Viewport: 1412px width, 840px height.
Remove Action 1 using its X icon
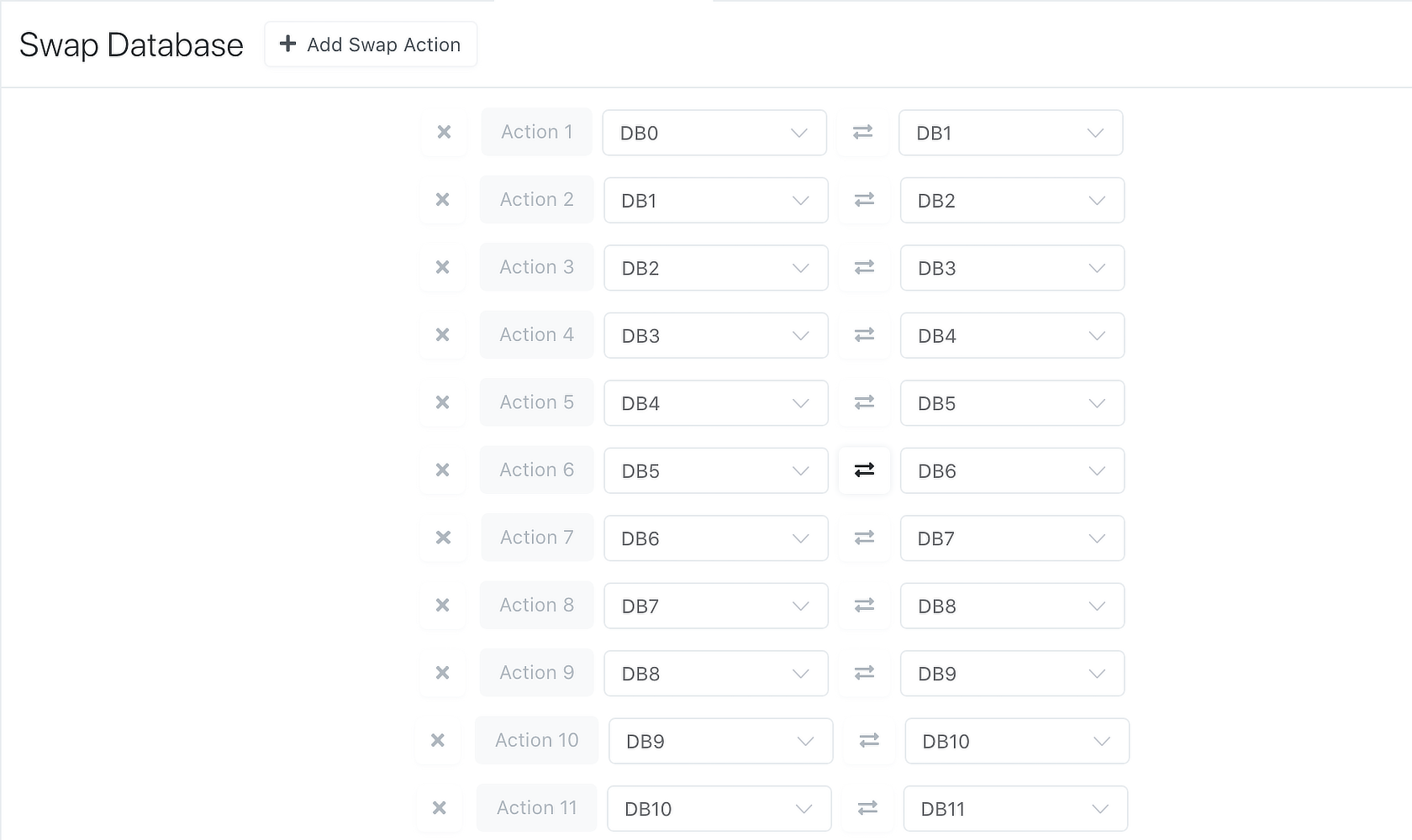pos(444,132)
